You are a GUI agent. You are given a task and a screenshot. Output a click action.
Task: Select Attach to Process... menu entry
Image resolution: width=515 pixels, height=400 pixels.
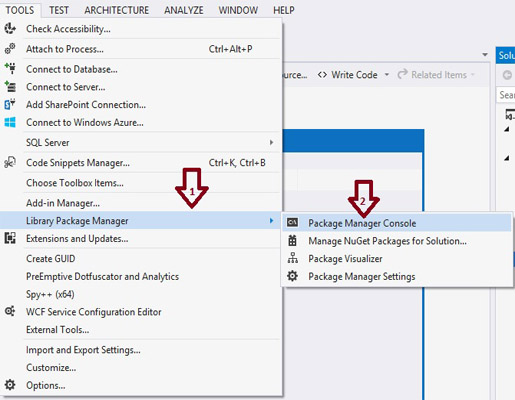coord(141,49)
